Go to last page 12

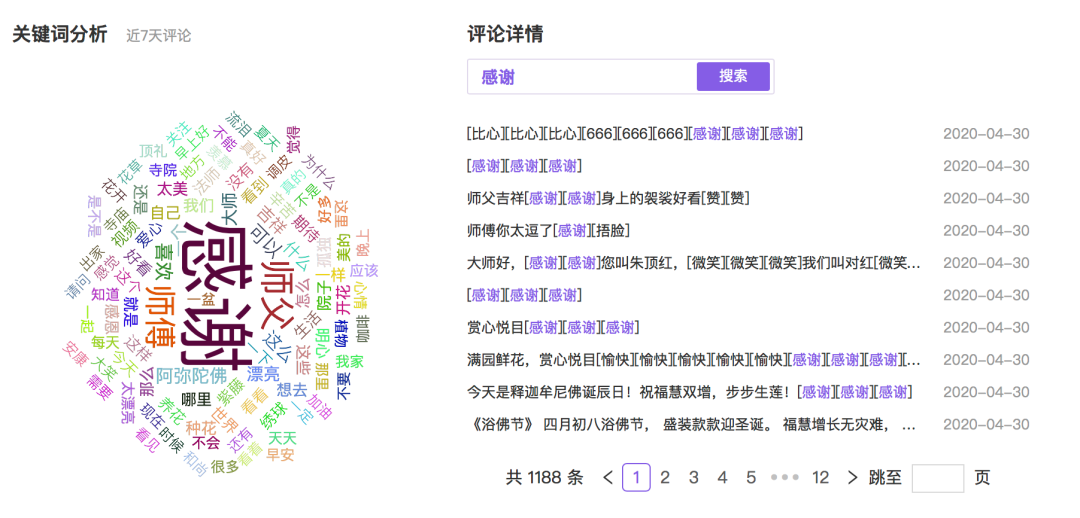(x=821, y=478)
